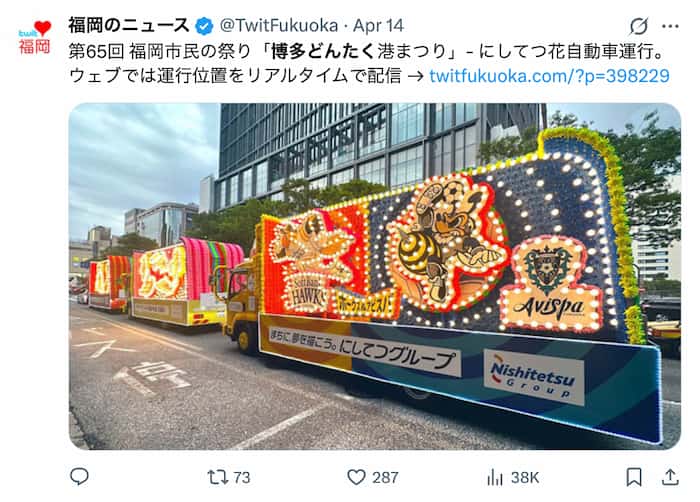The image size is (700, 502).
Task: Open the twitfukuoka.com/?p=398229 link
Action: pos(549,75)
